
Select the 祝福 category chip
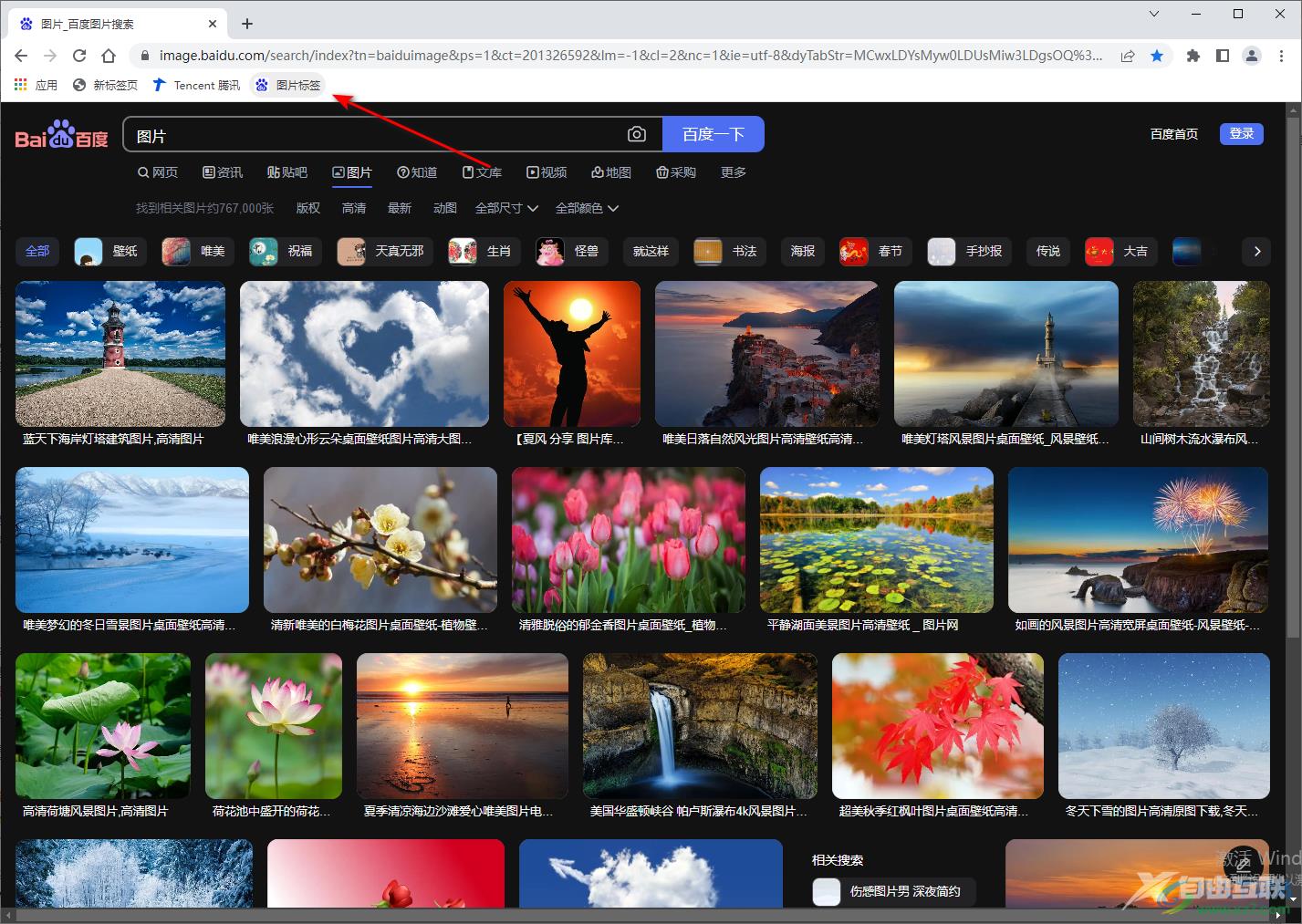[x=286, y=251]
